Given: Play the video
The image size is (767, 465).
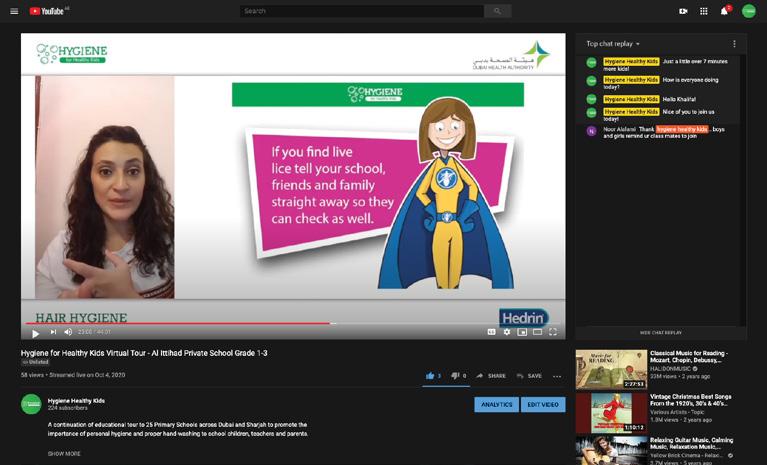Looking at the screenshot, I should 35,333.
